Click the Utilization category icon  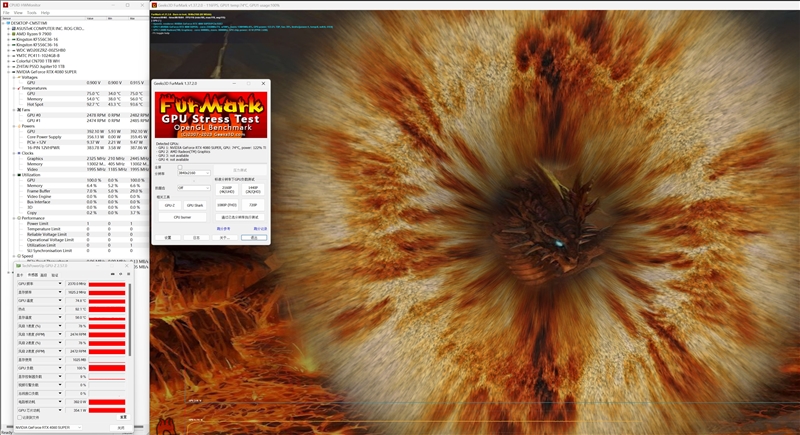[x=19, y=174]
